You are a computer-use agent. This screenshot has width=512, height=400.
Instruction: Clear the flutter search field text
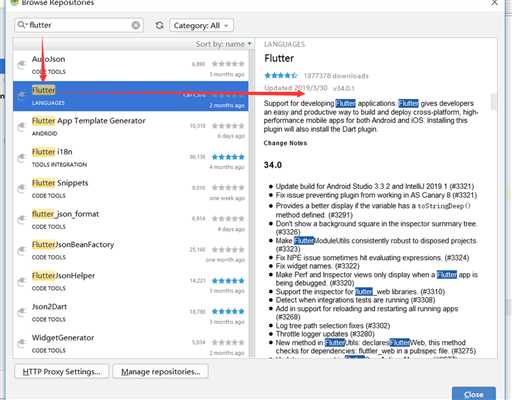click(136, 25)
